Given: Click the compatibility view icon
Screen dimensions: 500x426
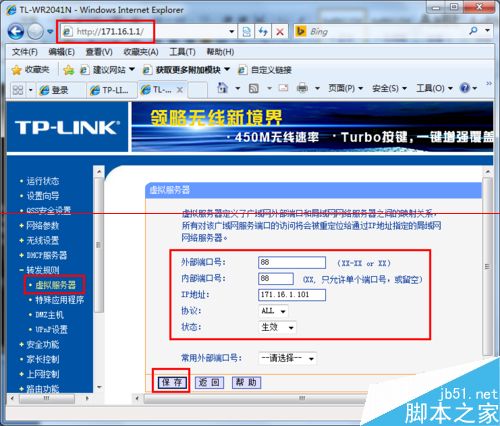Looking at the screenshot, I should 246,32.
